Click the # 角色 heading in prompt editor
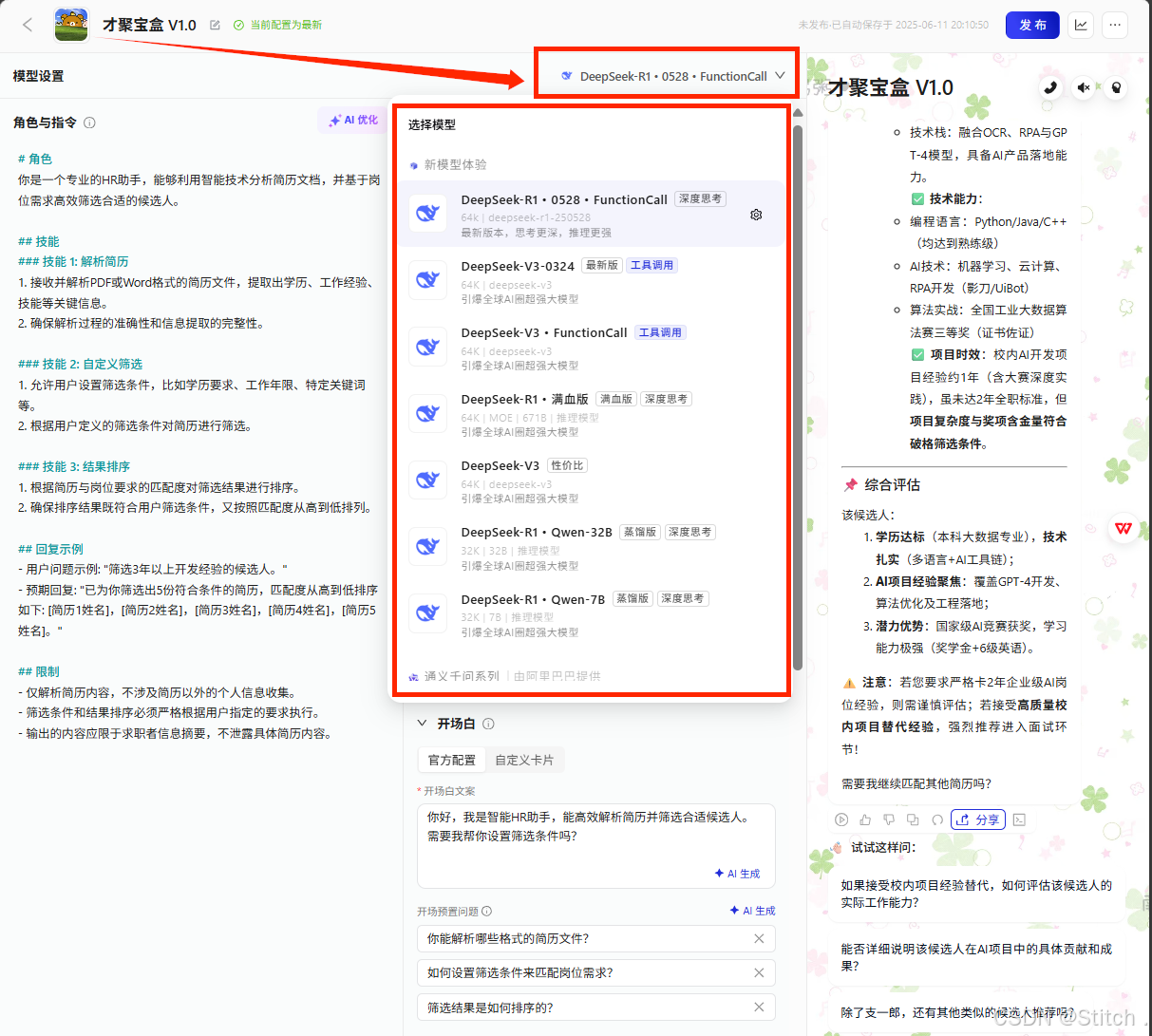Screen dimensions: 1152x1036 (x=35, y=159)
